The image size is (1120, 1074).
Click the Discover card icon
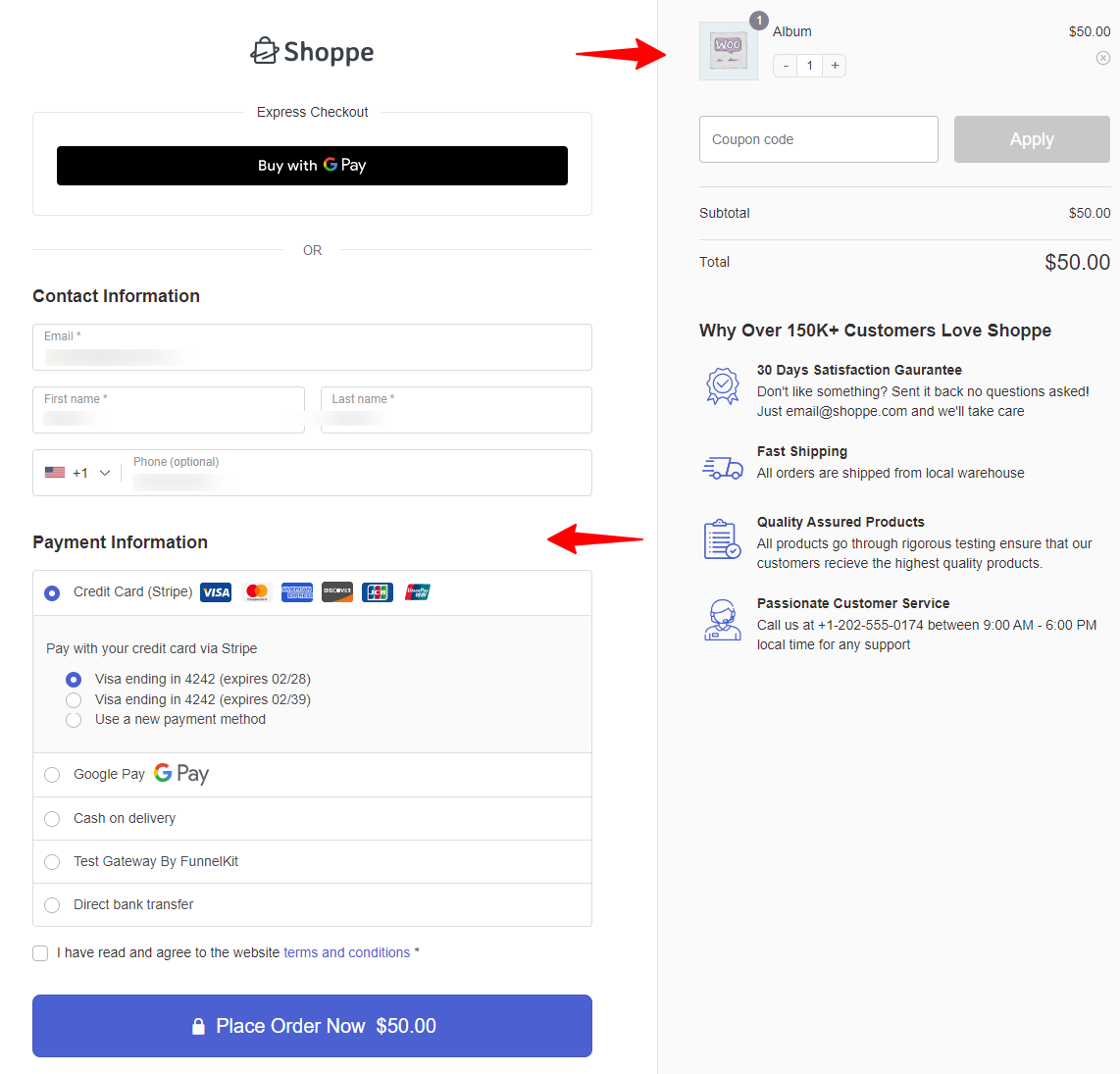click(337, 592)
